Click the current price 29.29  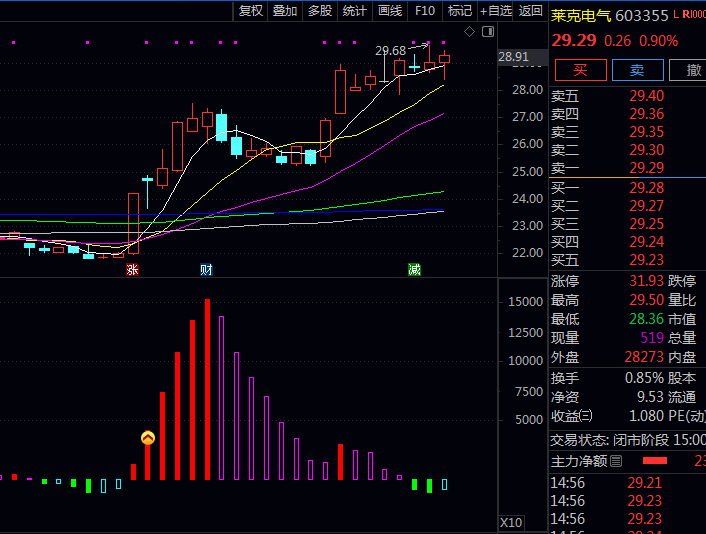(574, 41)
